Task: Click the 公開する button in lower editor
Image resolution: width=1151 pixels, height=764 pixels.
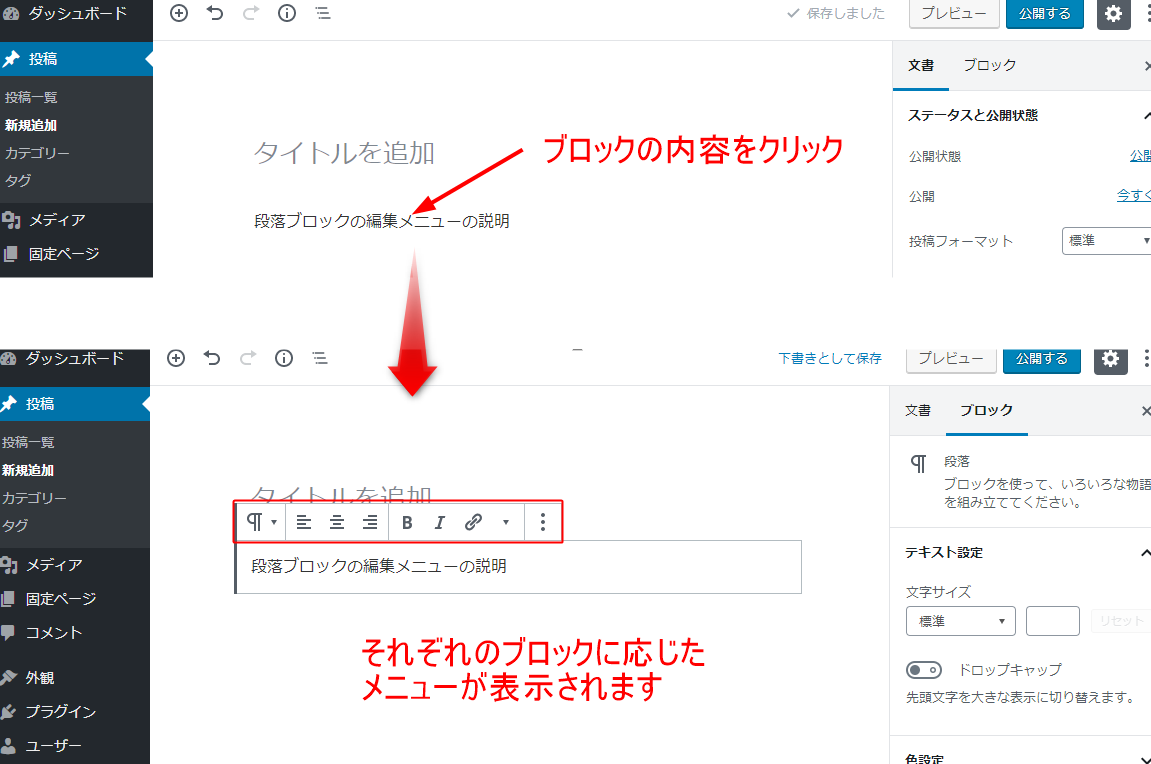Action: pos(1041,359)
